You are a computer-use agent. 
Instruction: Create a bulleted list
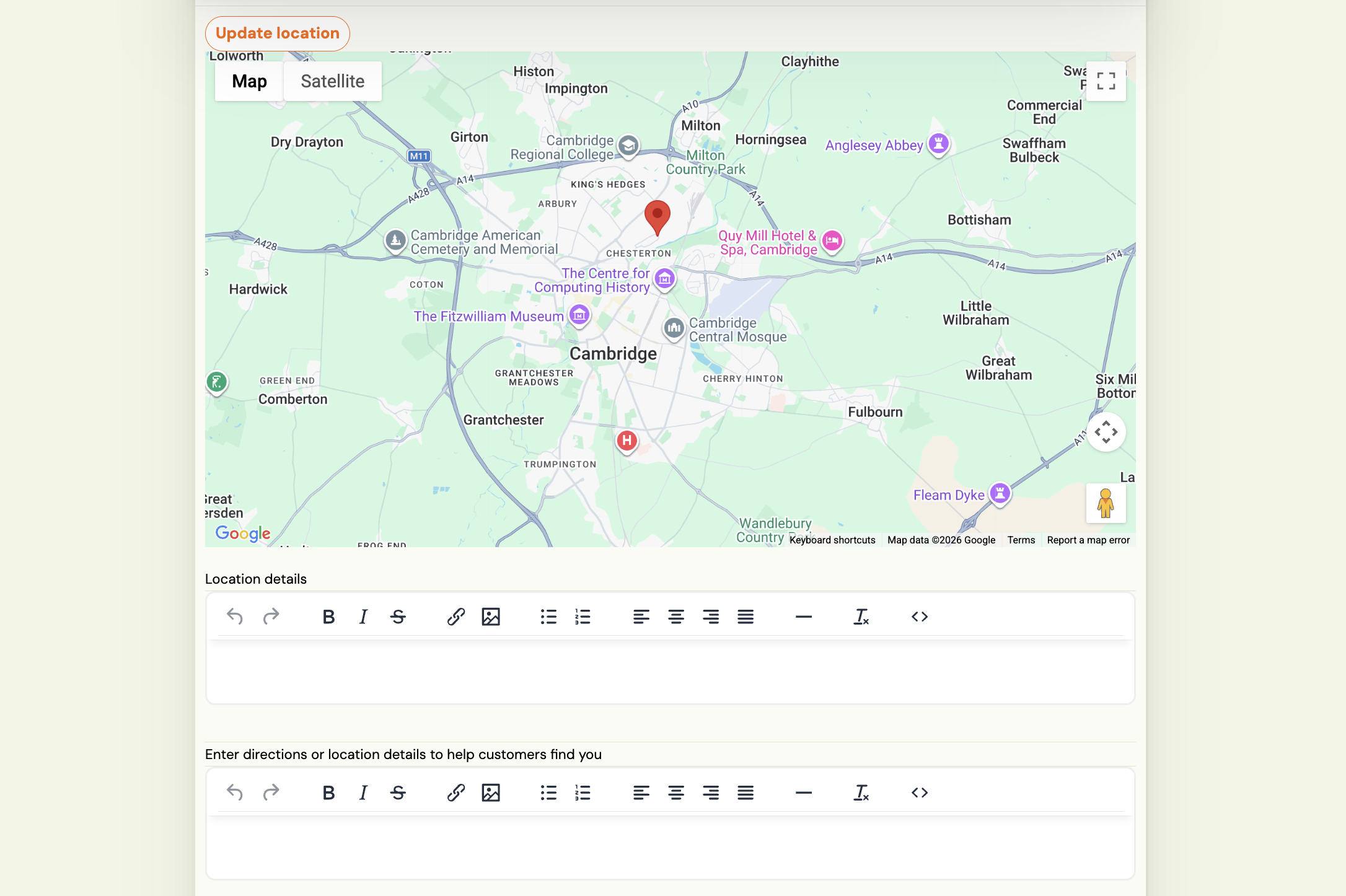pyautogui.click(x=549, y=617)
